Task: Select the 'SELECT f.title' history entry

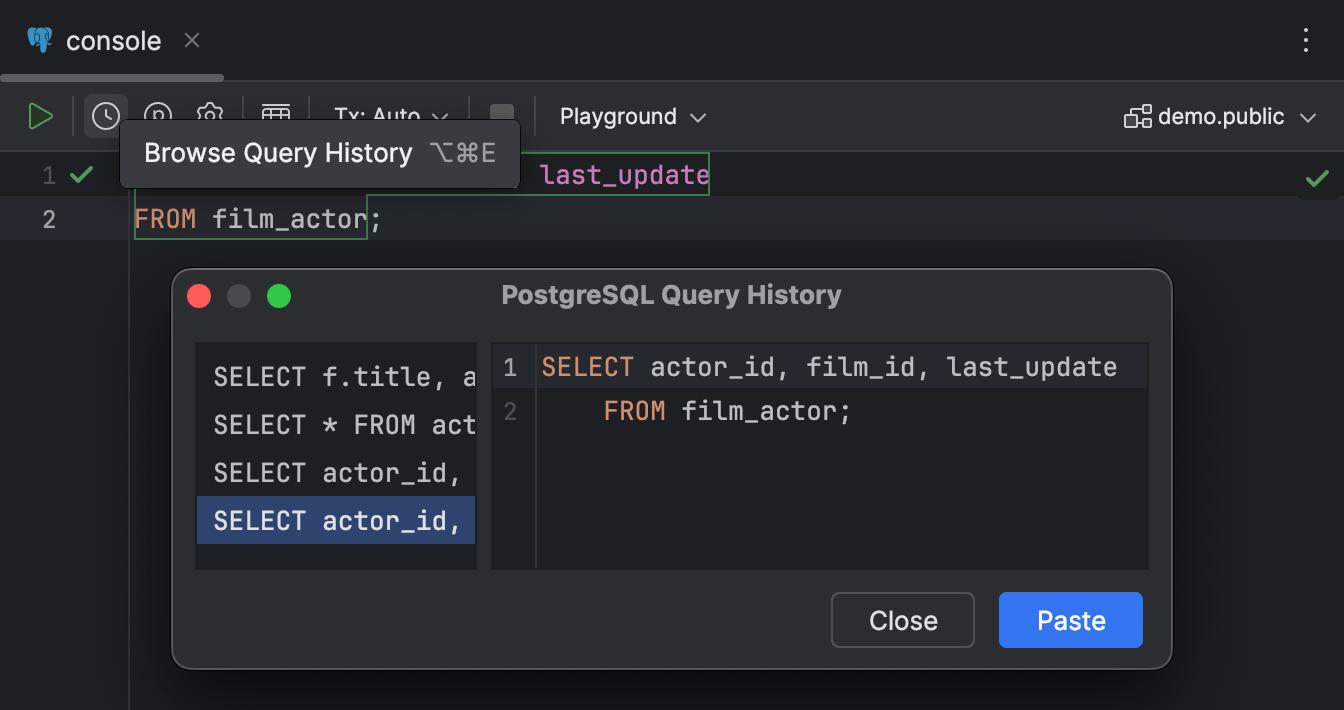Action: pos(336,376)
